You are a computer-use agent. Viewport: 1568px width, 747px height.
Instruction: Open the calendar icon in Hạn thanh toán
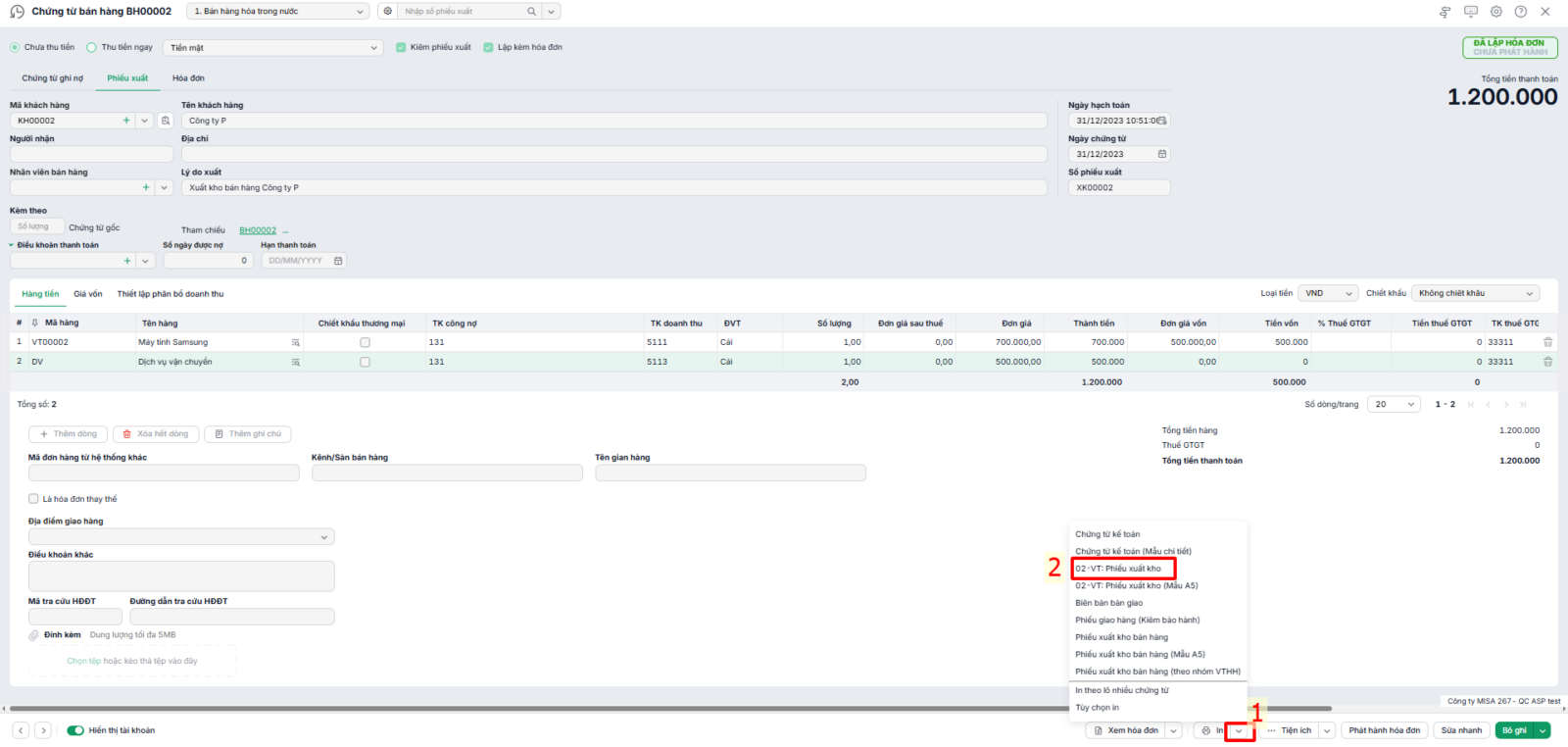(338, 261)
